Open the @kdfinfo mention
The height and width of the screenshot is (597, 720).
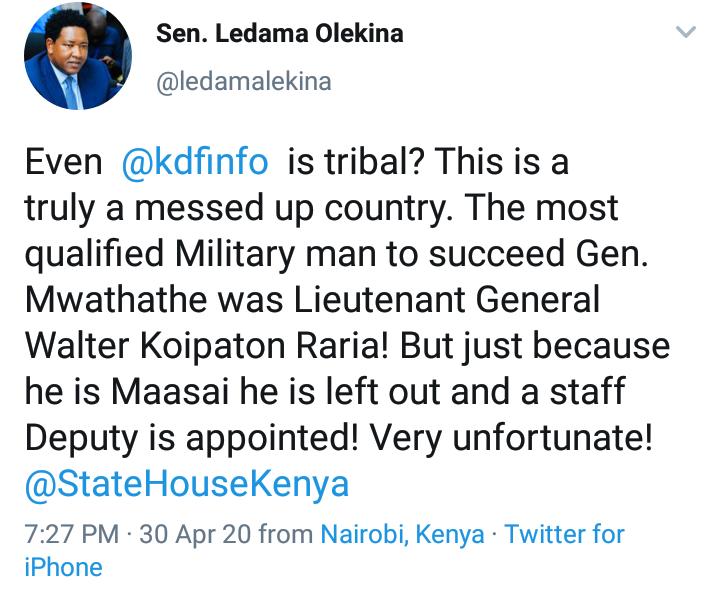194,163
